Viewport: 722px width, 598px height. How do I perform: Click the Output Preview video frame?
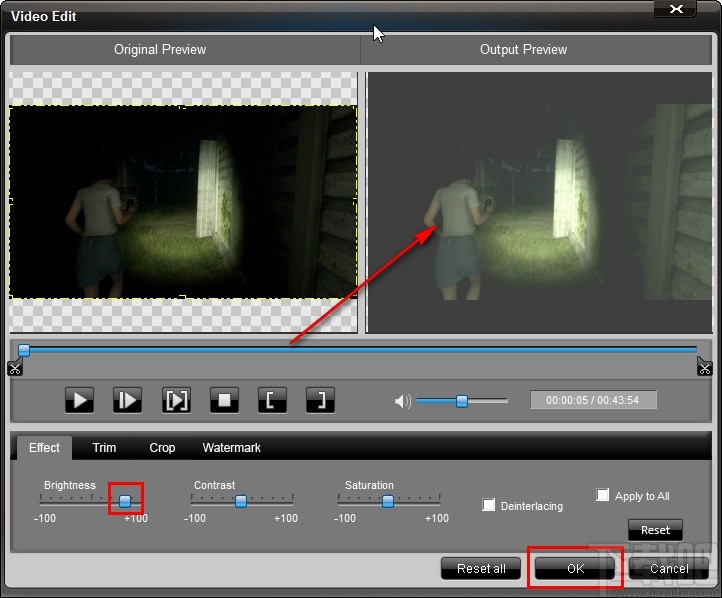tap(540, 202)
